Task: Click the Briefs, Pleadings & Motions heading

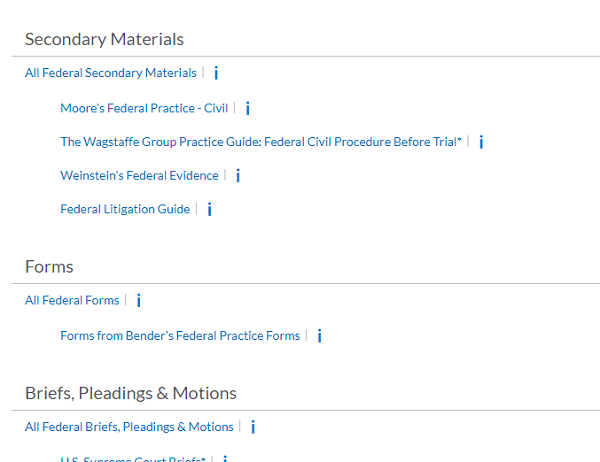Action: coord(131,393)
